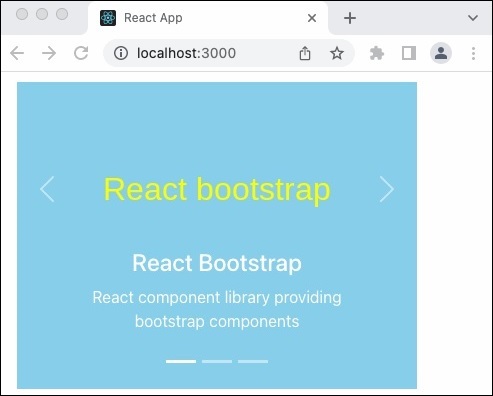Select first carousel indicator
The height and width of the screenshot is (396, 493).
coord(181,361)
